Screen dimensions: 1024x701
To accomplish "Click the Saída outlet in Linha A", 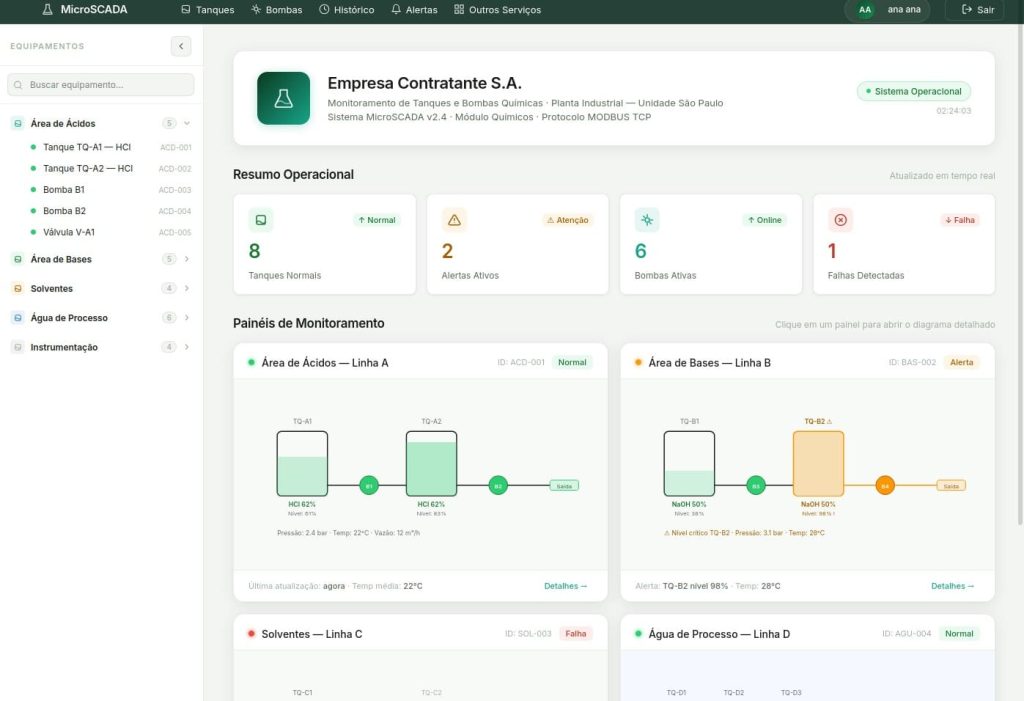I will point(564,485).
